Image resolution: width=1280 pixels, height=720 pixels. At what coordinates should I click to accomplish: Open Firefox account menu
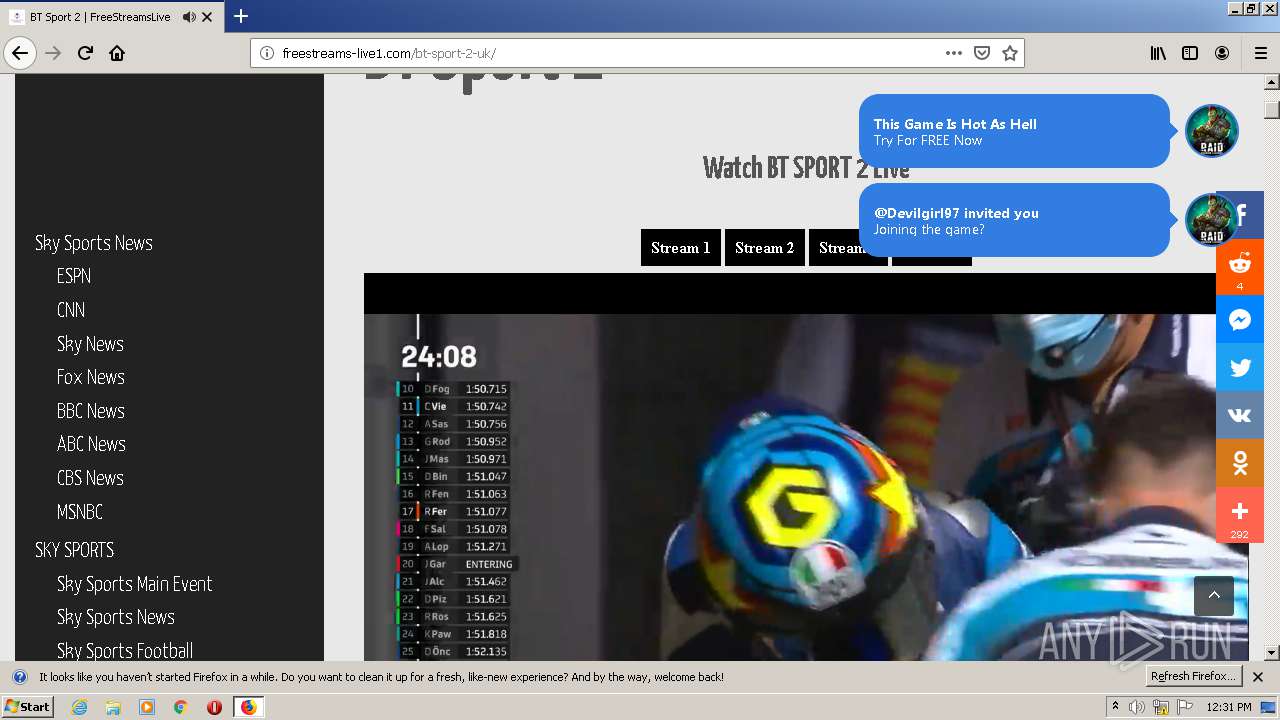point(1222,53)
